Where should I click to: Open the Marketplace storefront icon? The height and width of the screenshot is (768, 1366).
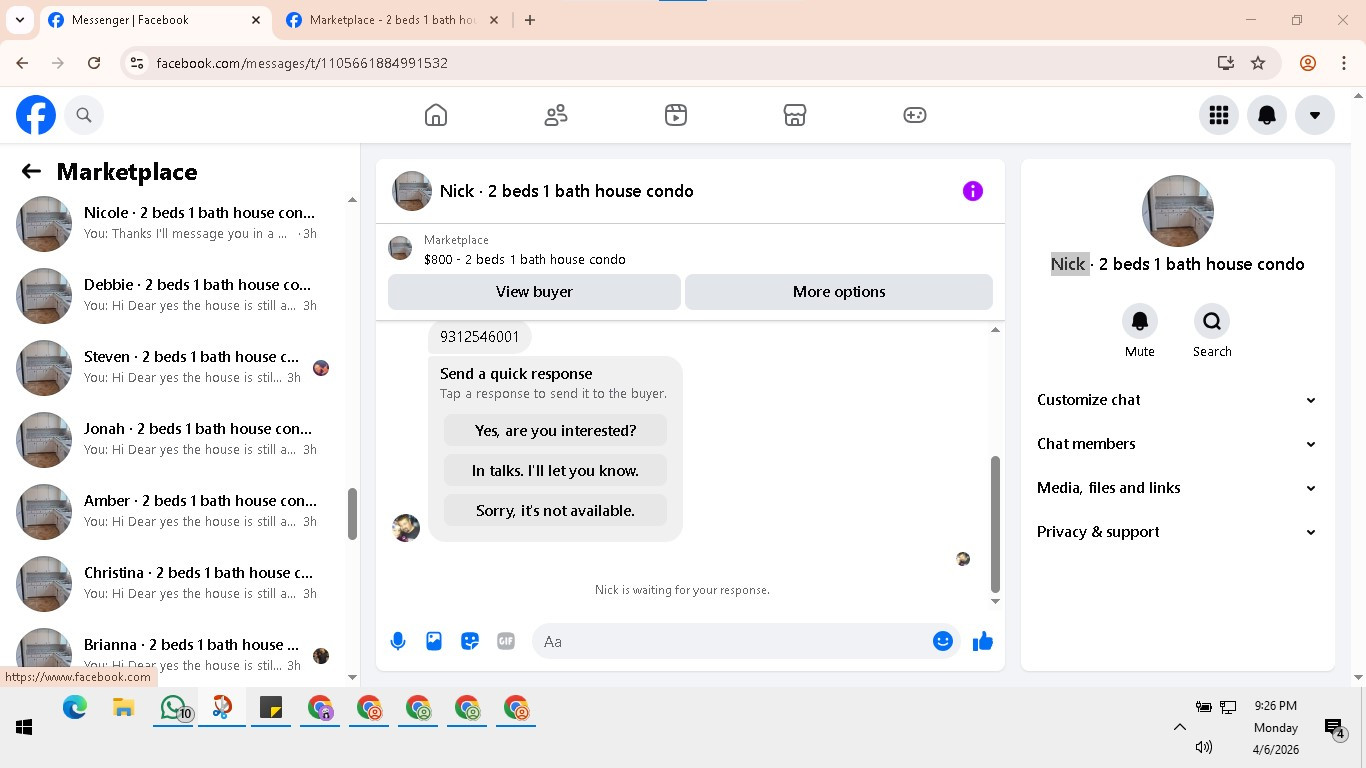coord(795,115)
